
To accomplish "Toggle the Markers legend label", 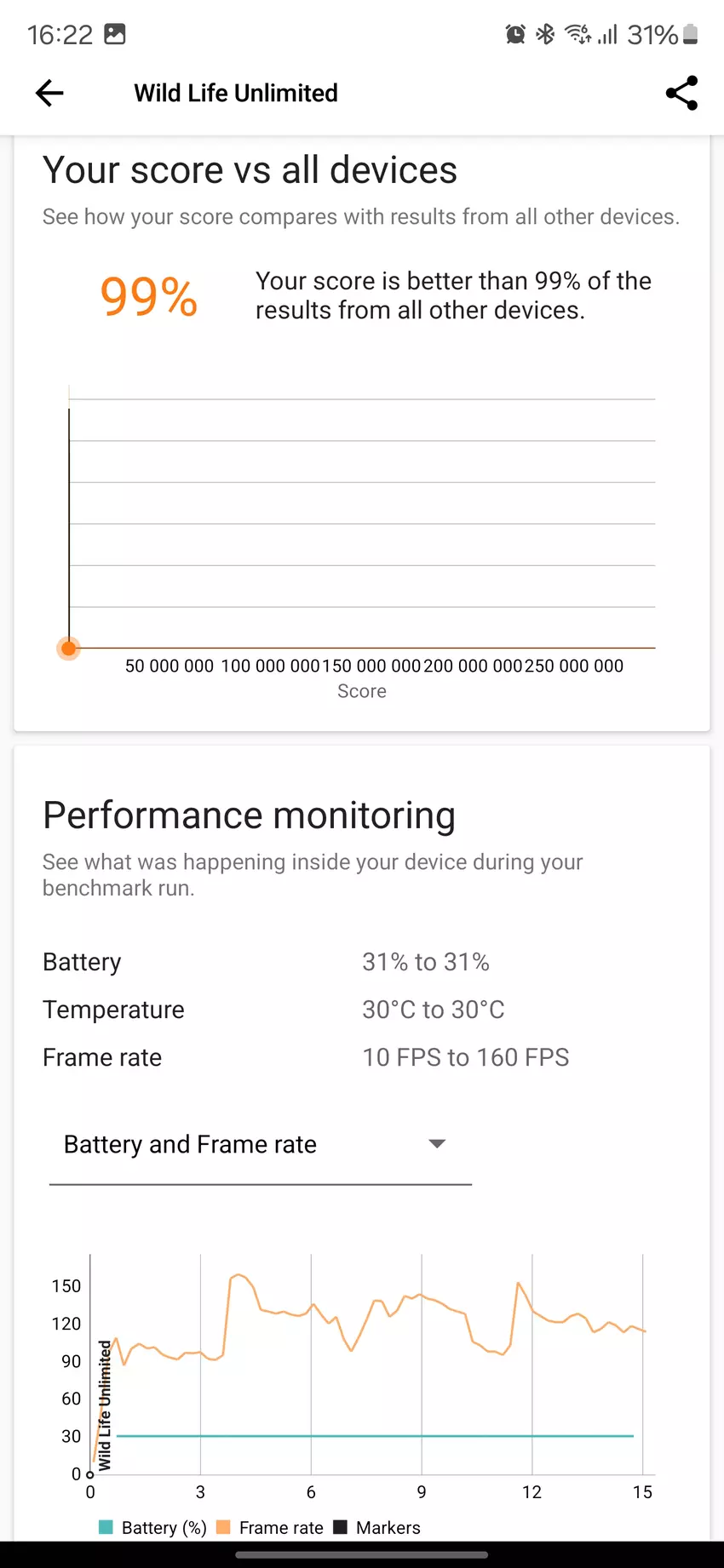I will (x=388, y=1528).
